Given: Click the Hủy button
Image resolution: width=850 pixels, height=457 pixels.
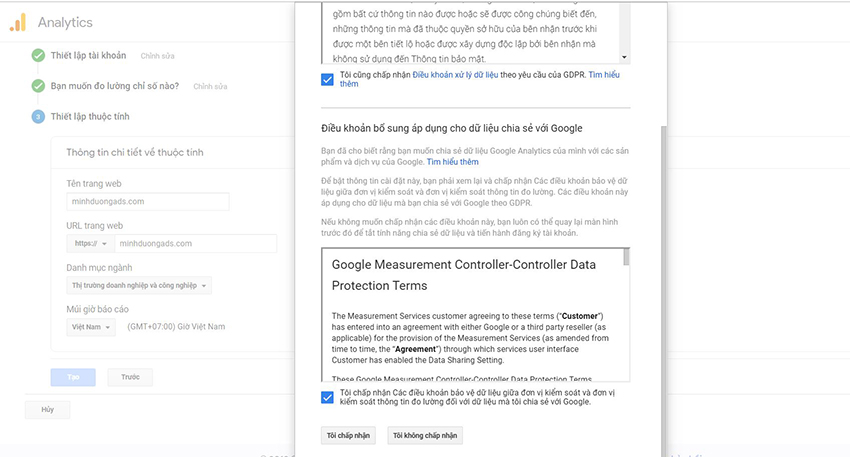Looking at the screenshot, I should coord(48,410).
